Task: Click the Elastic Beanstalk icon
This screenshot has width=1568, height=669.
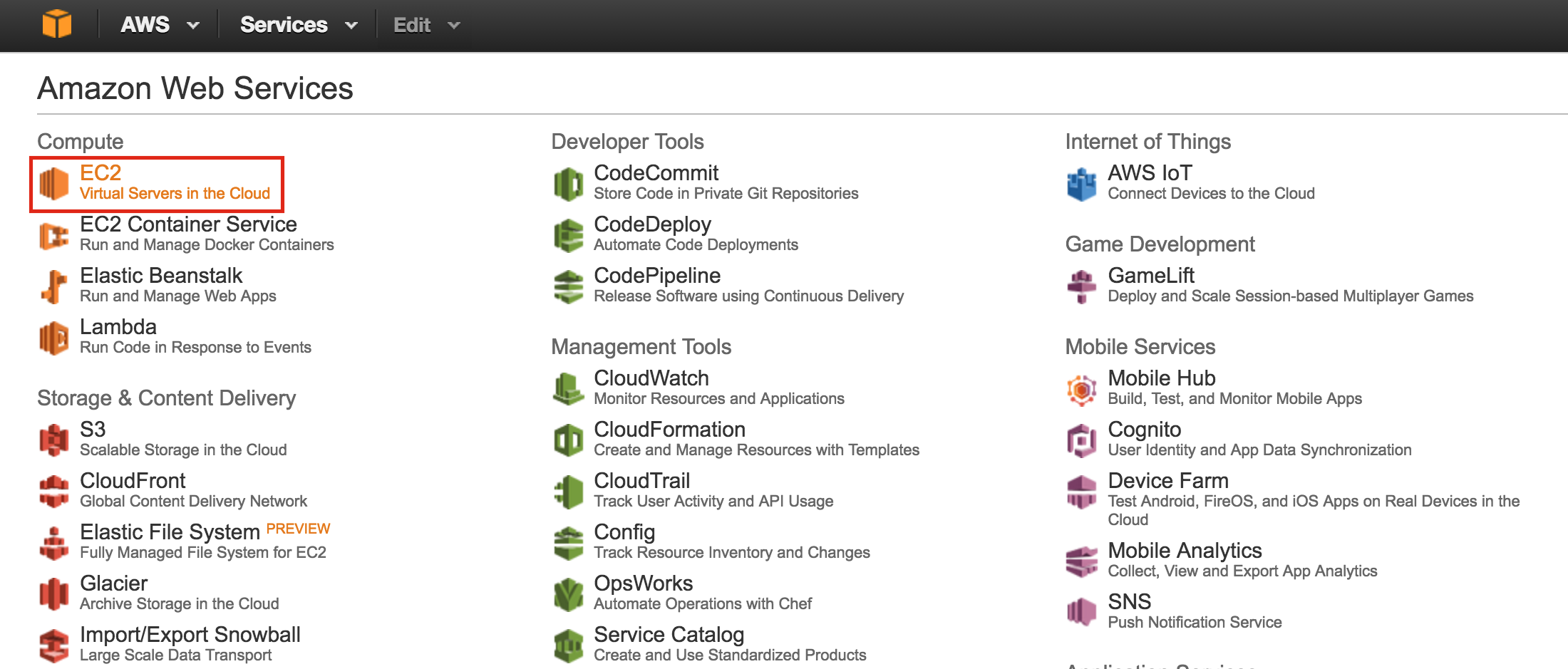Action: point(54,286)
